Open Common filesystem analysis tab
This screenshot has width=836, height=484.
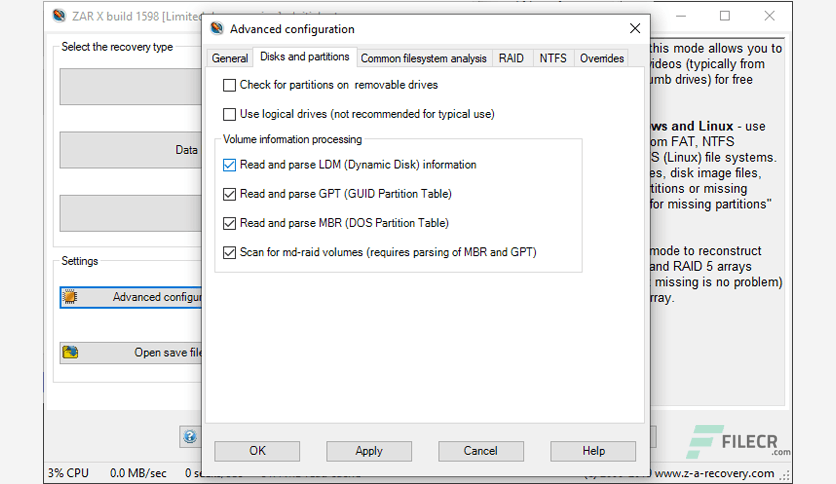coord(424,58)
